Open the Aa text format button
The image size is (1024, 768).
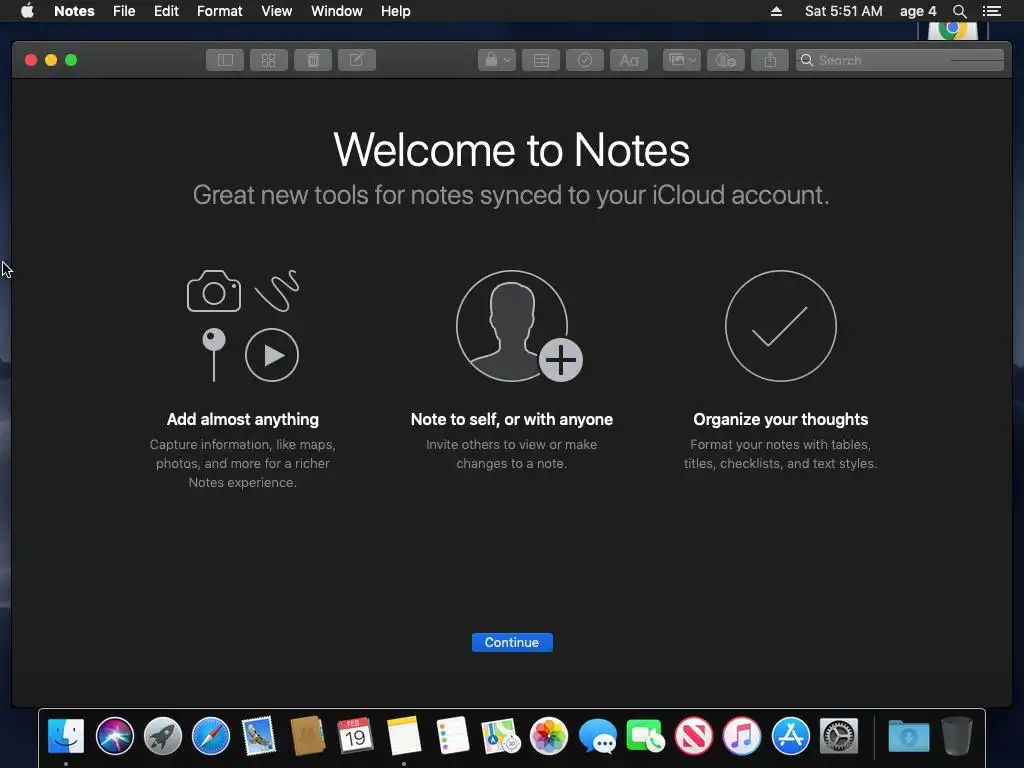[x=629, y=60]
